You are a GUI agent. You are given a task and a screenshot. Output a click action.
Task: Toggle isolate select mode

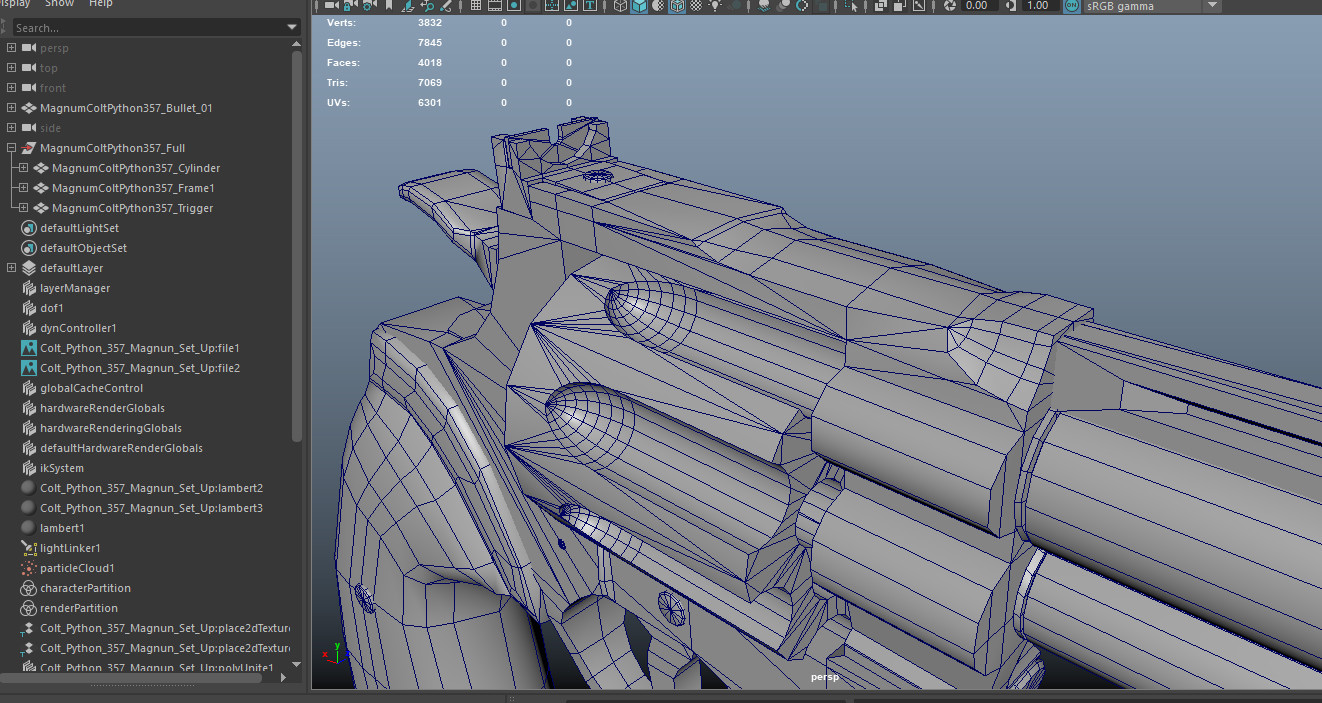[x=852, y=6]
